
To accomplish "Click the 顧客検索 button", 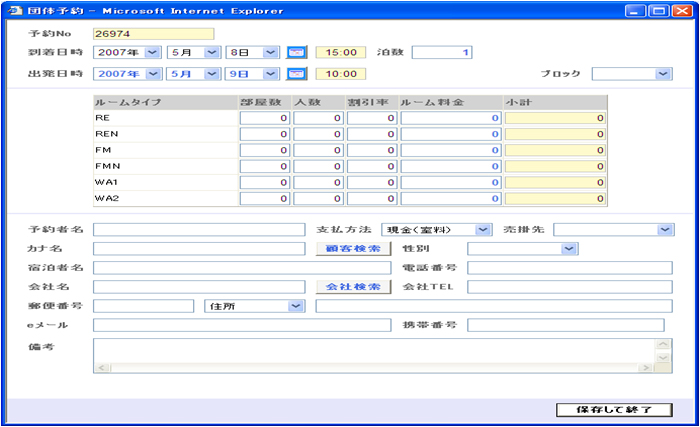I will pyautogui.click(x=353, y=249).
